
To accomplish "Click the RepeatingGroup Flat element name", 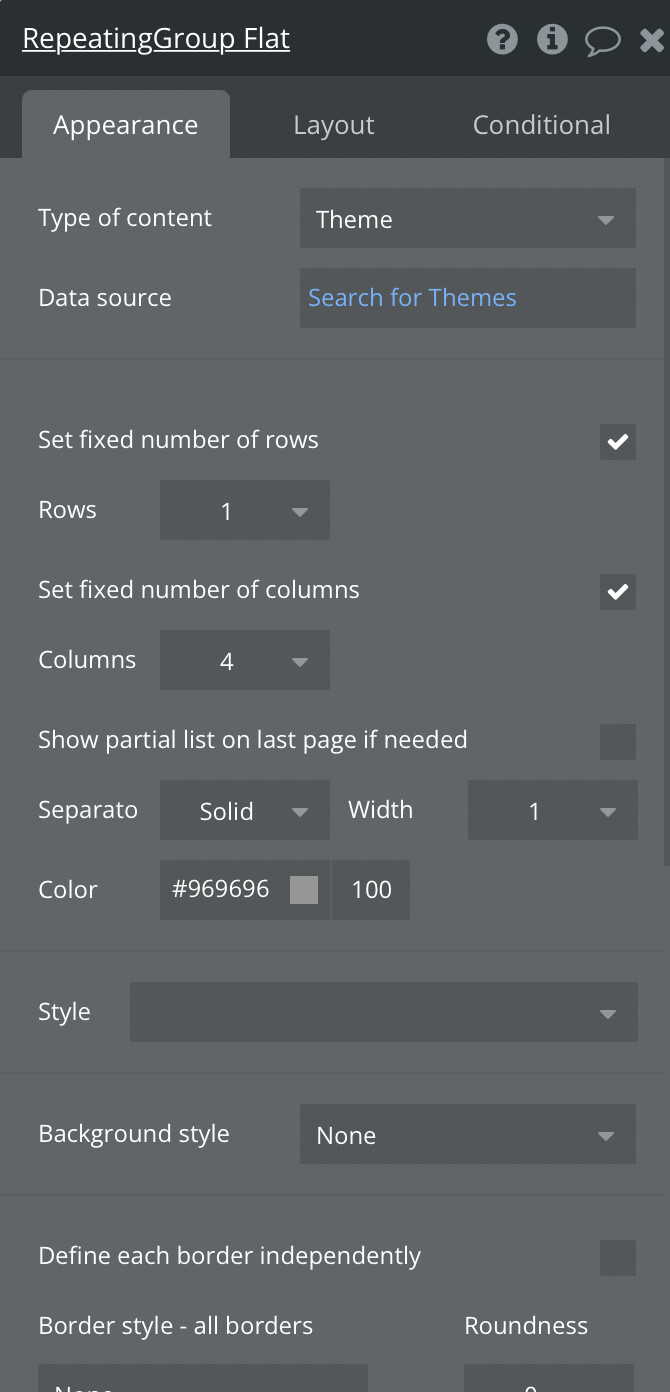I will (156, 39).
